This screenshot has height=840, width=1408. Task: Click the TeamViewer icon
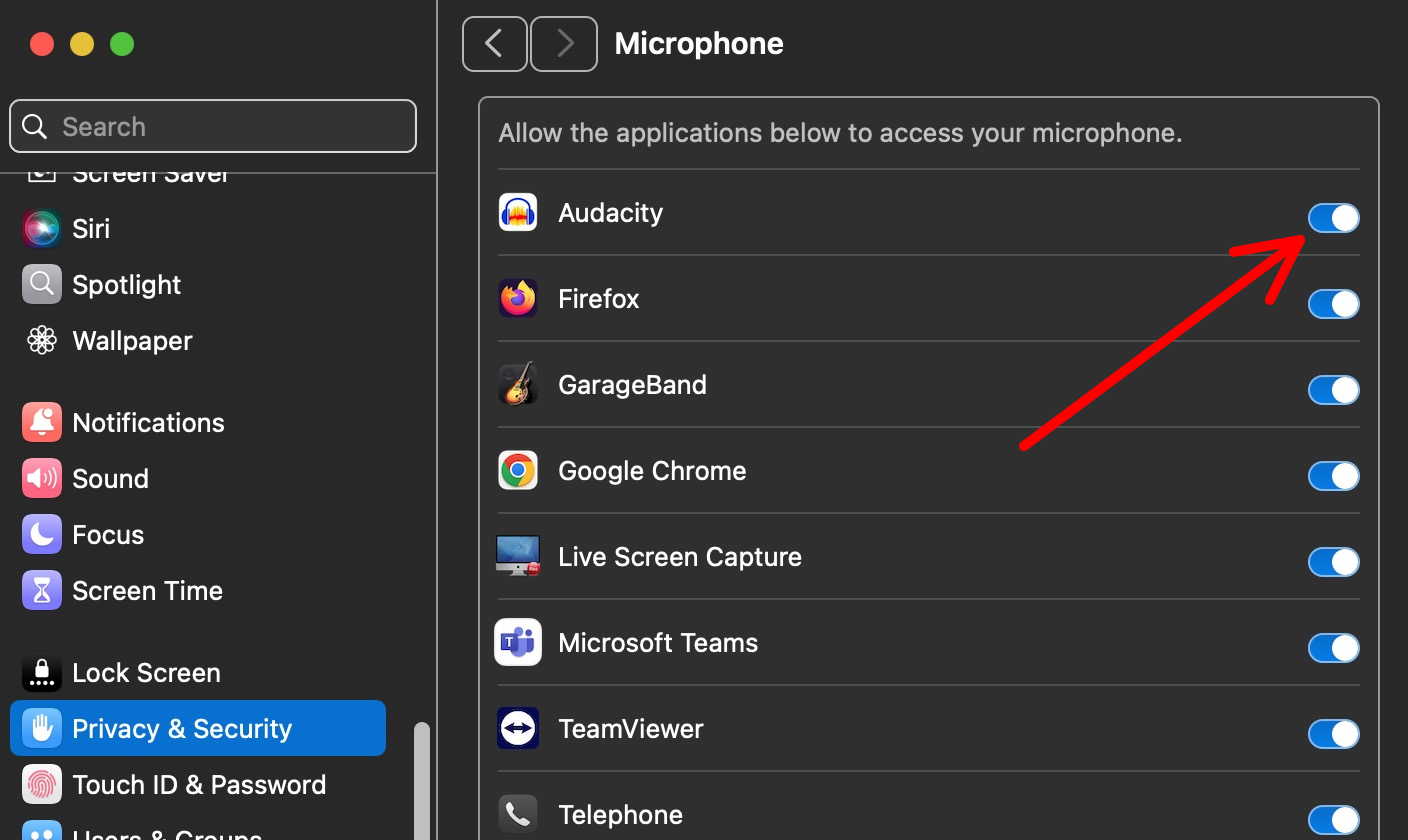518,729
